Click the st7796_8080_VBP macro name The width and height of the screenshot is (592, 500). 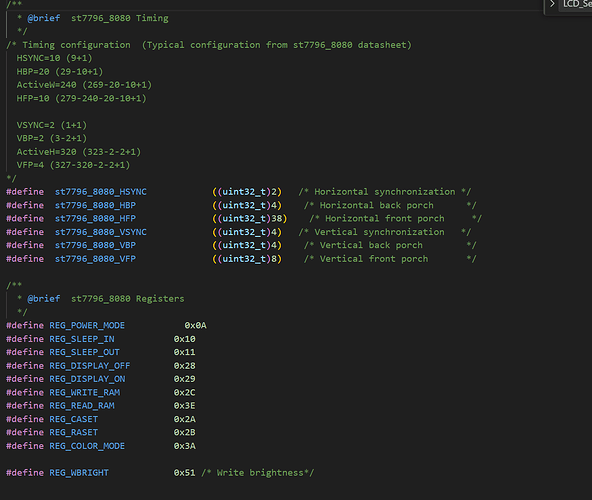coord(95,245)
